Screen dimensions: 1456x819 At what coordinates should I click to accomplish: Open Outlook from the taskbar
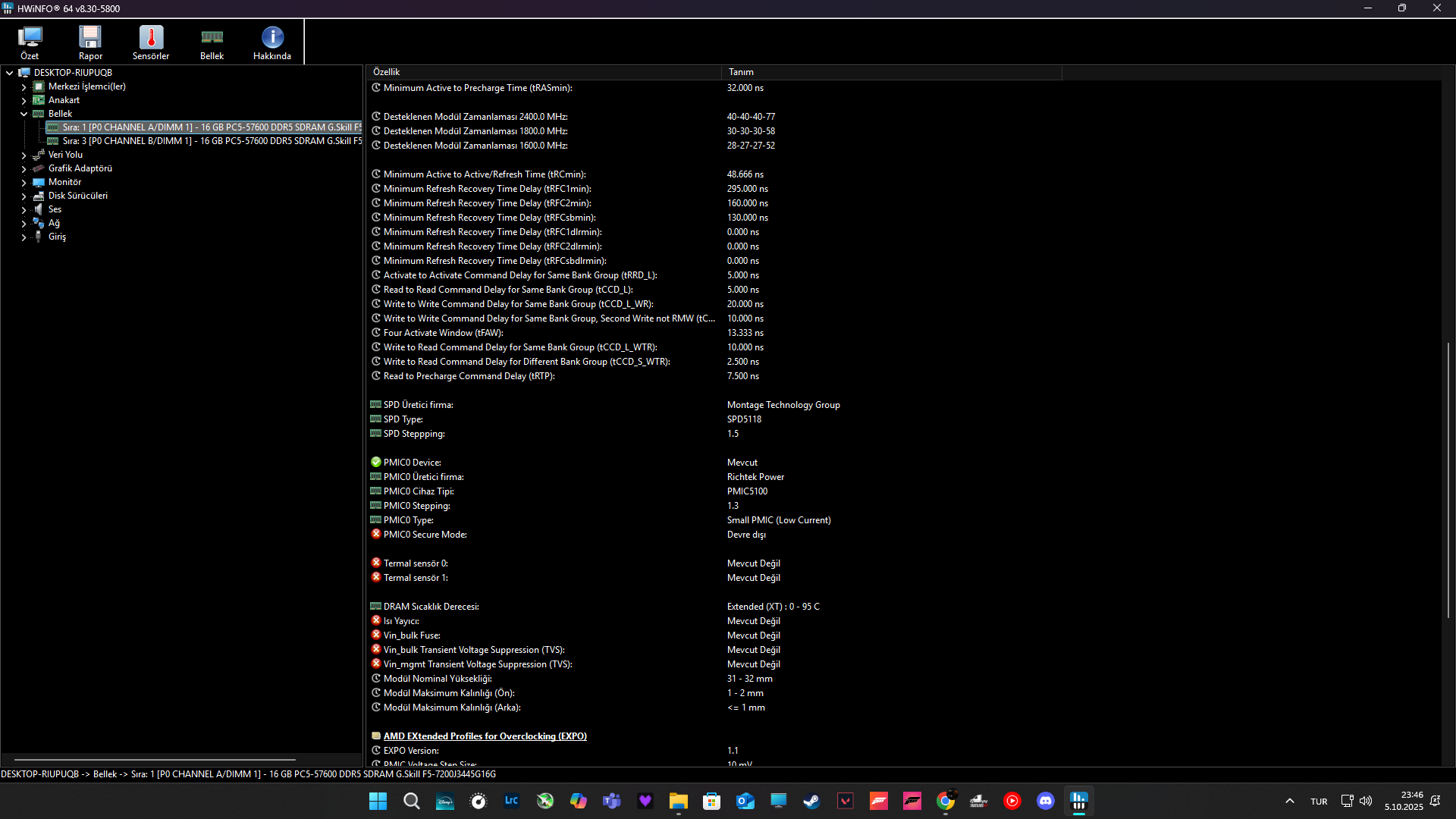point(745,801)
